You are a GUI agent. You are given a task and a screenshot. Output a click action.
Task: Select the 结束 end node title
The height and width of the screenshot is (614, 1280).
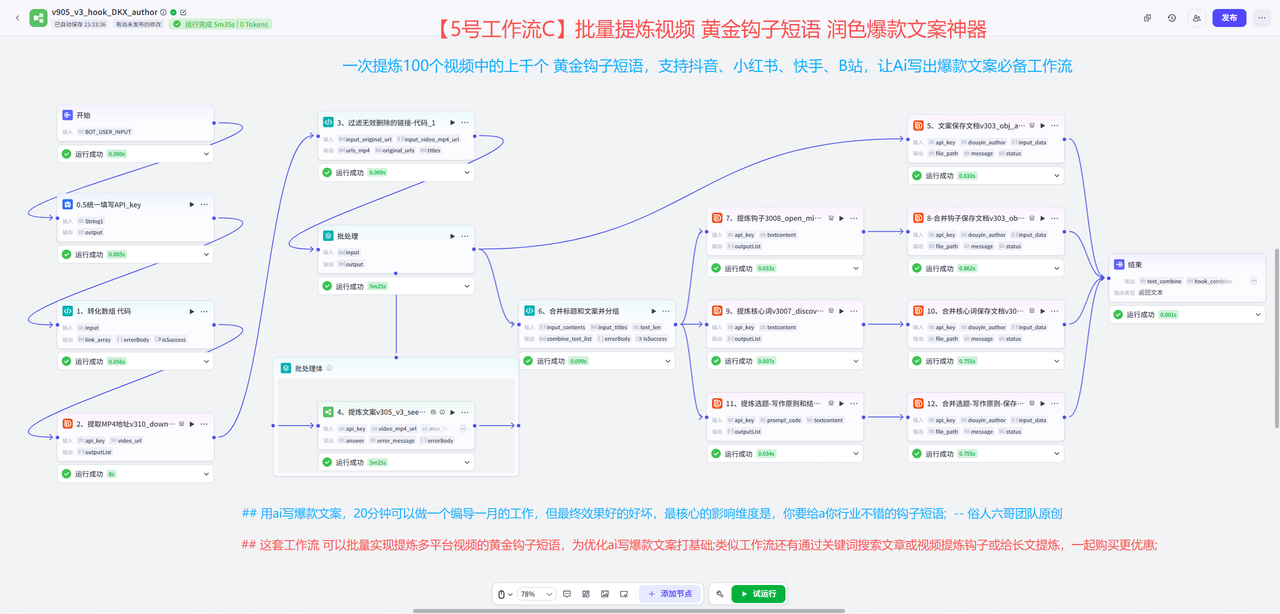coord(1135,265)
